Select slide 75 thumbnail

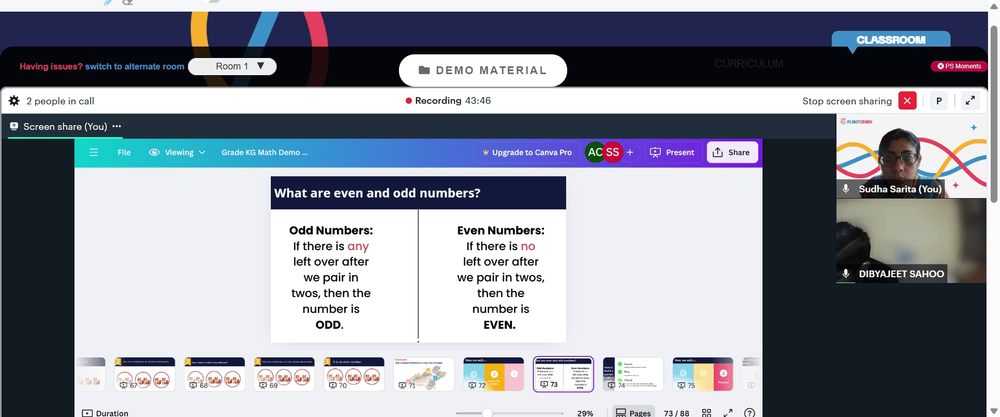pyautogui.click(x=703, y=374)
